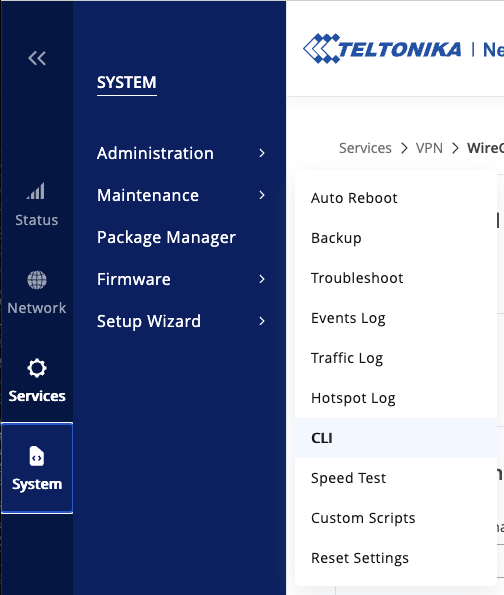Select CLI in Maintenance submenu
The height and width of the screenshot is (595, 504).
click(x=395, y=438)
